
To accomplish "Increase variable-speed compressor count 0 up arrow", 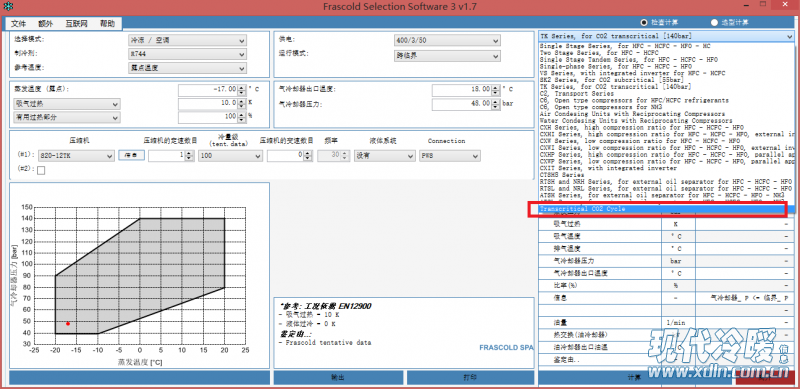I will pyautogui.click(x=308, y=153).
